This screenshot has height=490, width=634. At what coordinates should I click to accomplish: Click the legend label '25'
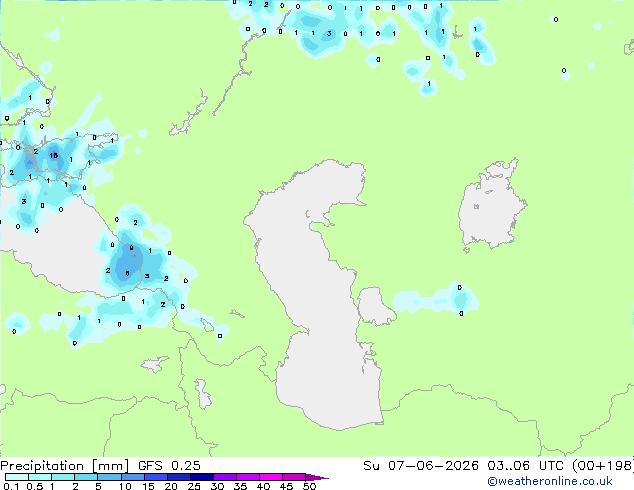point(194,486)
